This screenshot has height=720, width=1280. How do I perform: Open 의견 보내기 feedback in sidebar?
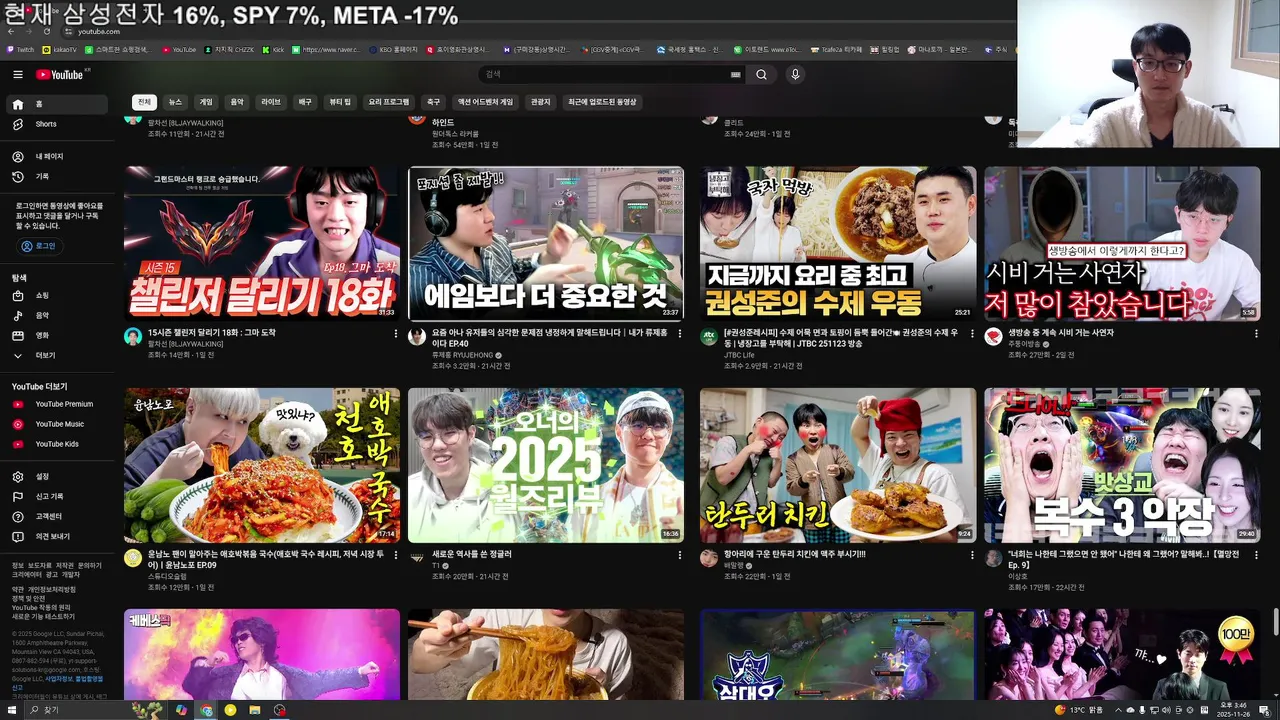58,537
